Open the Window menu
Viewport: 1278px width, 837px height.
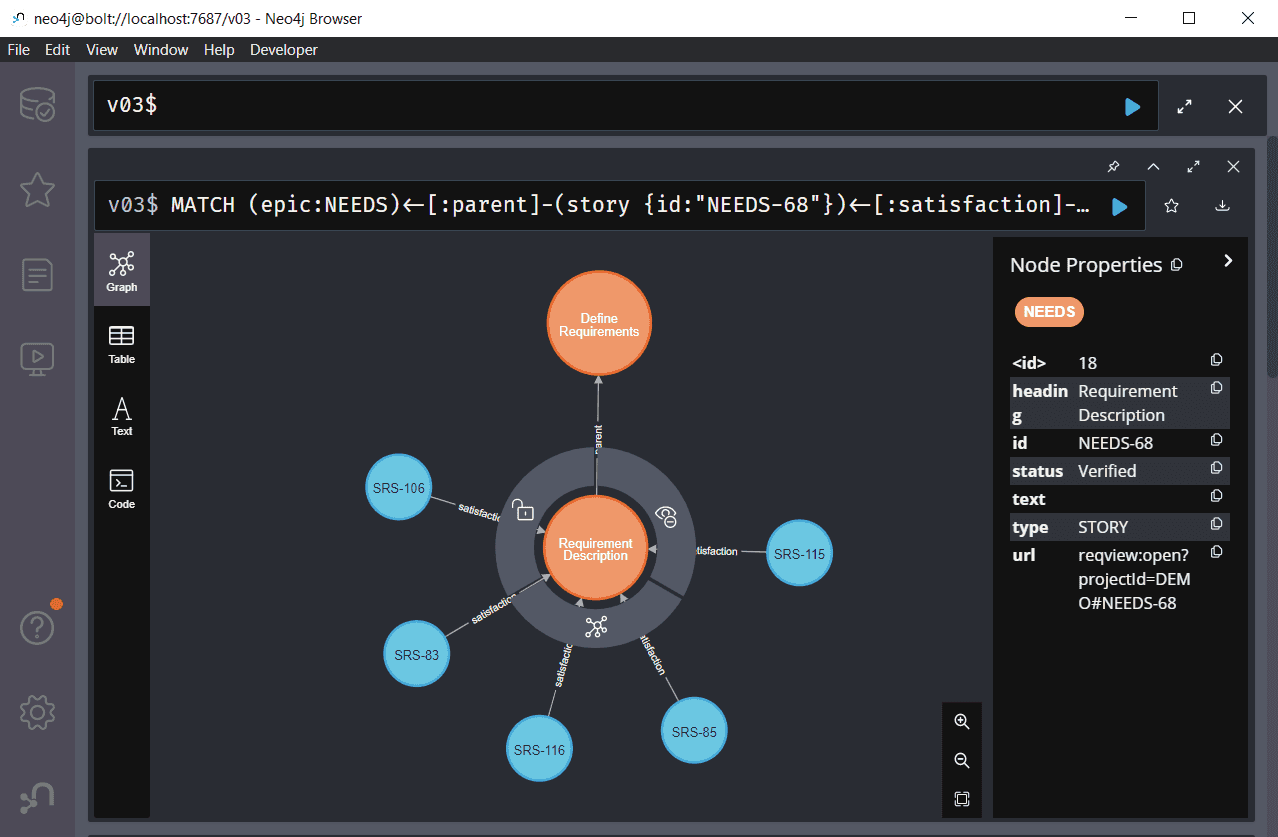pos(161,50)
